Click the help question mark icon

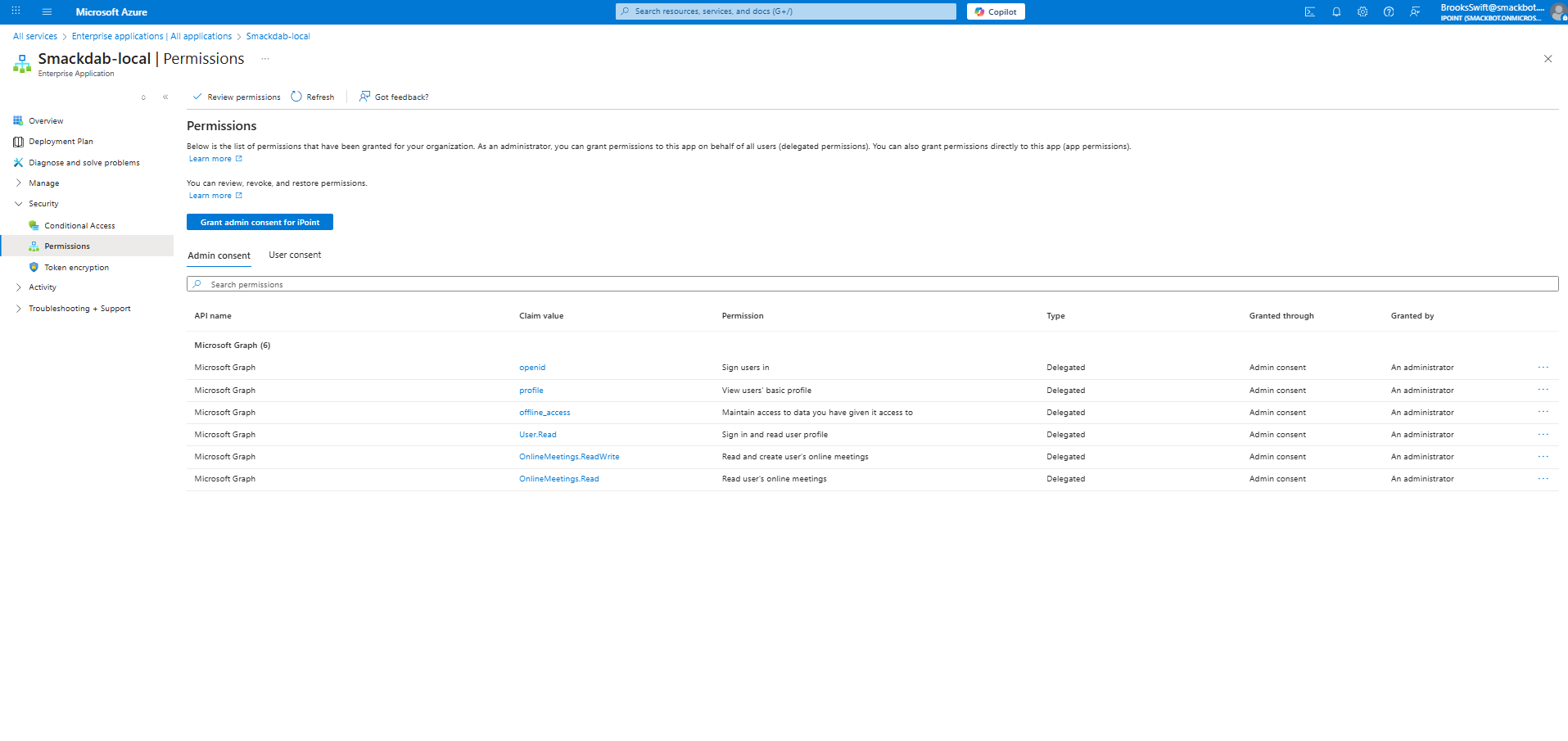tap(1389, 11)
